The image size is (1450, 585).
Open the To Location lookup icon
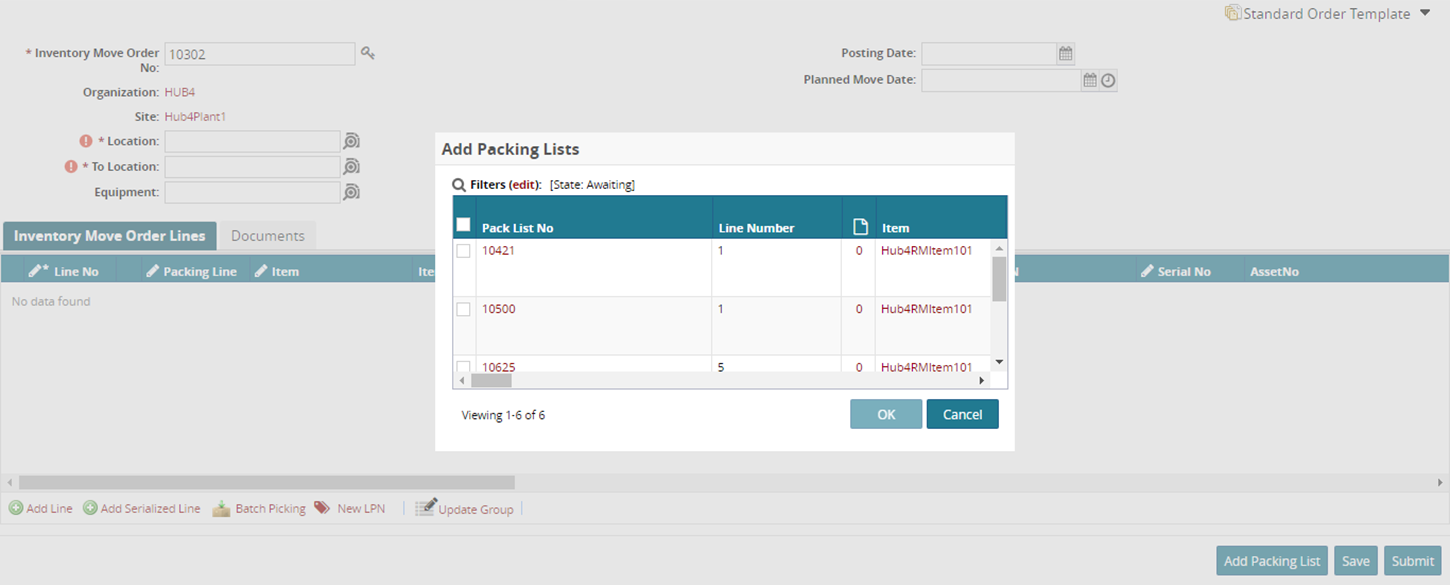point(351,166)
